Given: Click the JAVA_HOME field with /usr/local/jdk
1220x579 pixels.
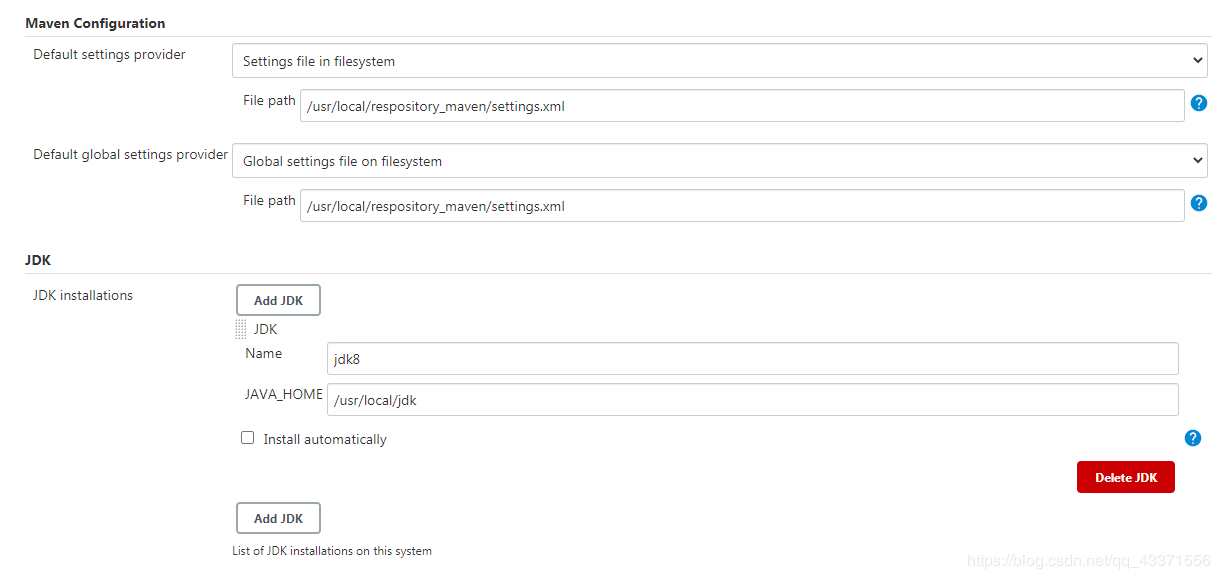Looking at the screenshot, I should (x=752, y=400).
